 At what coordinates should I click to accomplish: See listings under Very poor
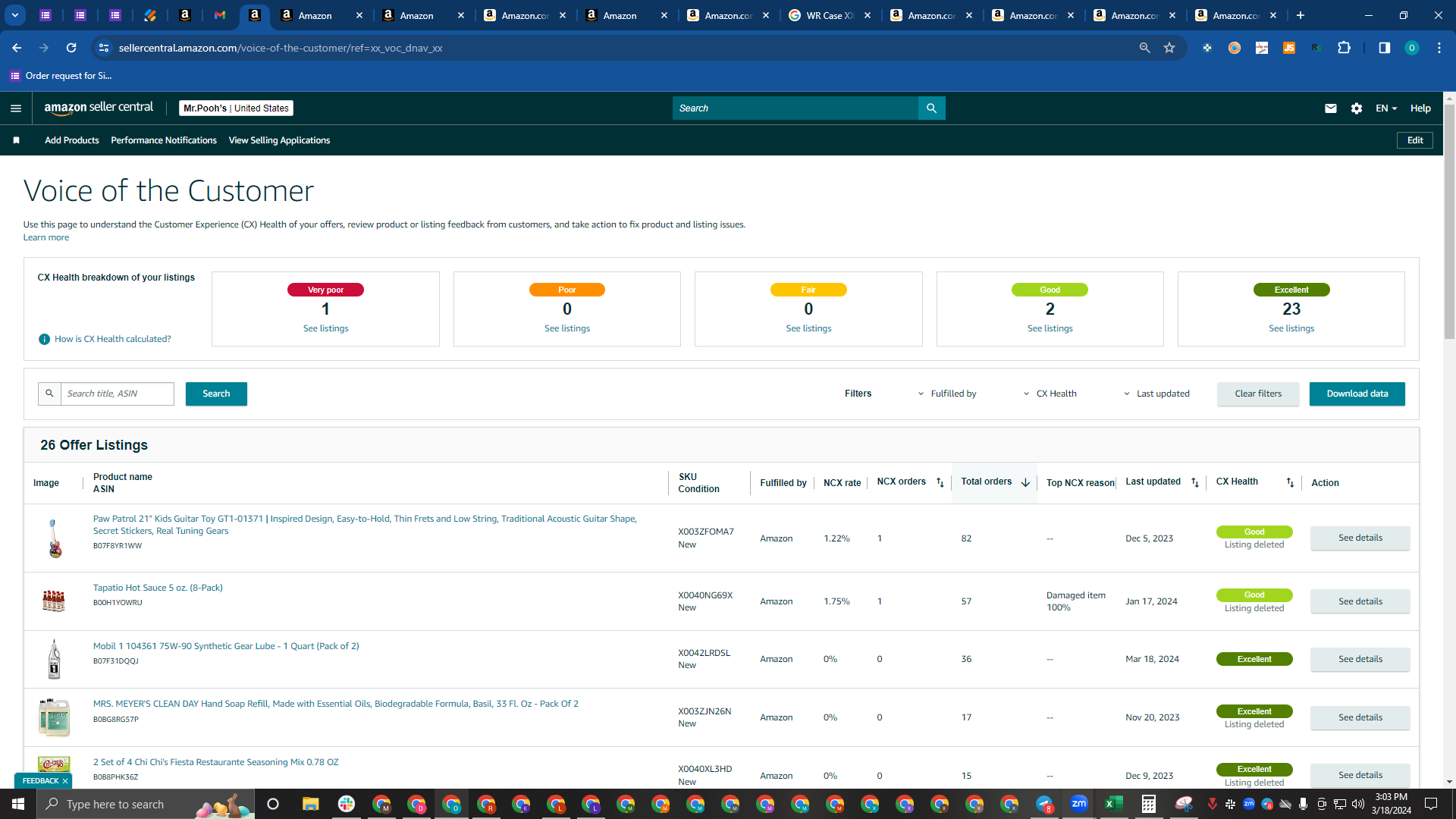coord(326,328)
